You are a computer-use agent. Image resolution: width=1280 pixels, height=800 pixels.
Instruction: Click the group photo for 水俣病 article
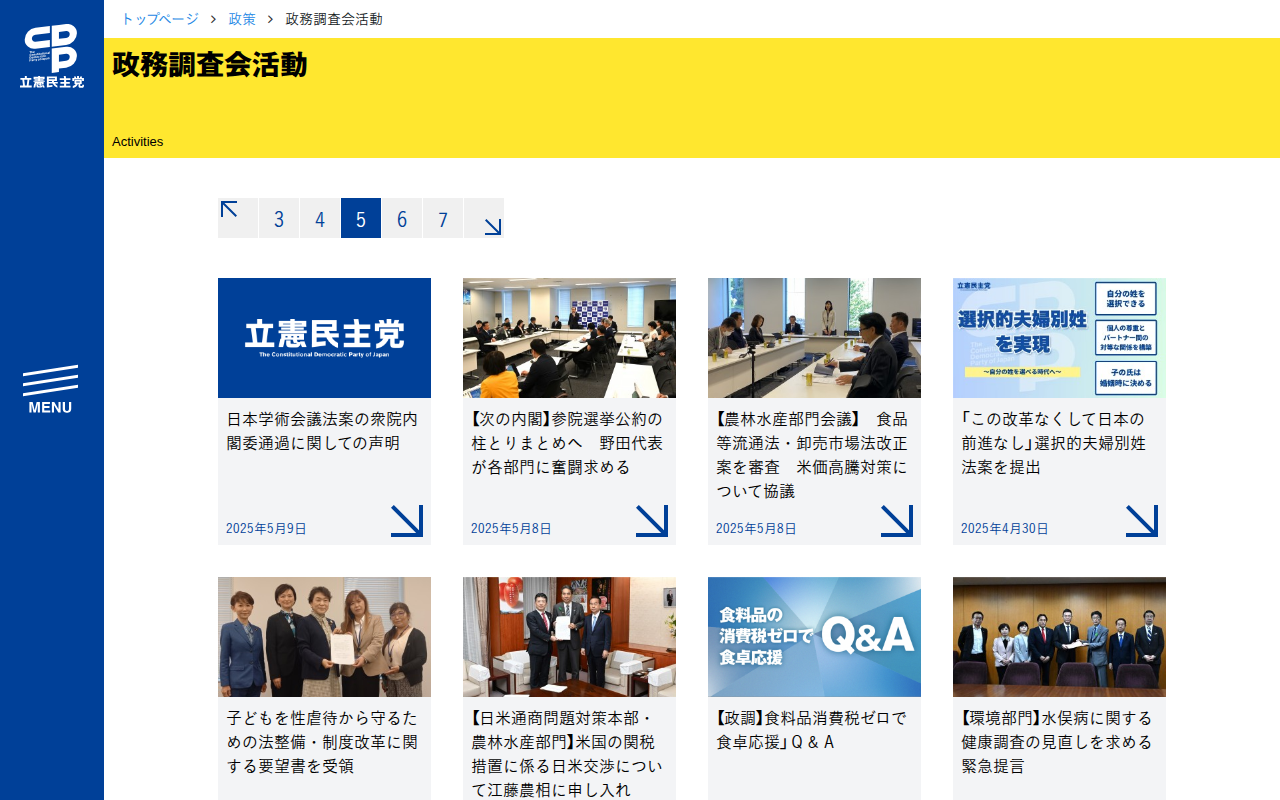(x=1059, y=637)
